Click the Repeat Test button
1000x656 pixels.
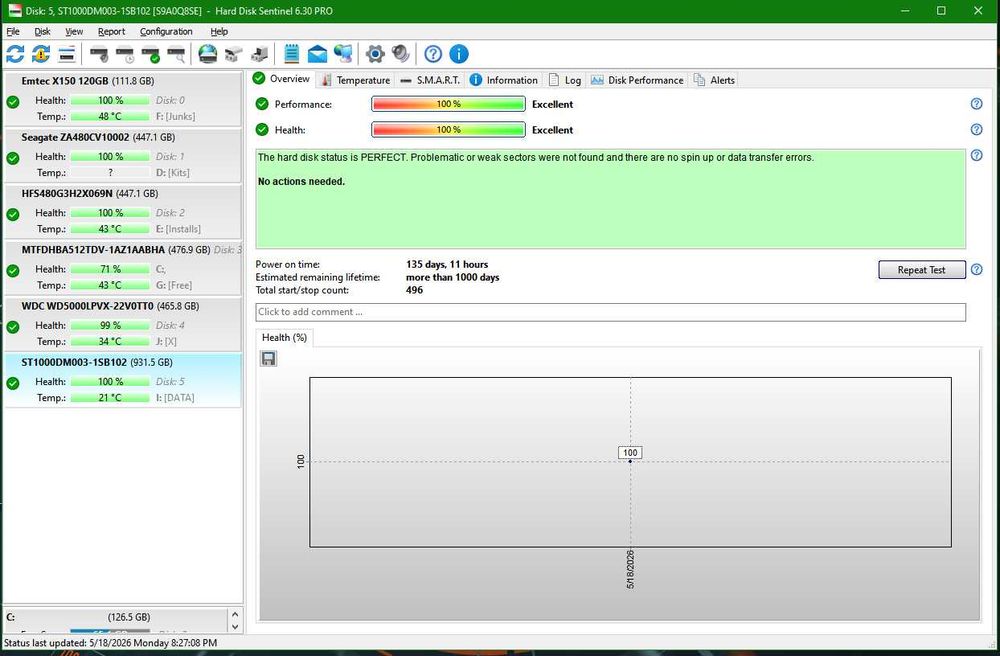(922, 270)
